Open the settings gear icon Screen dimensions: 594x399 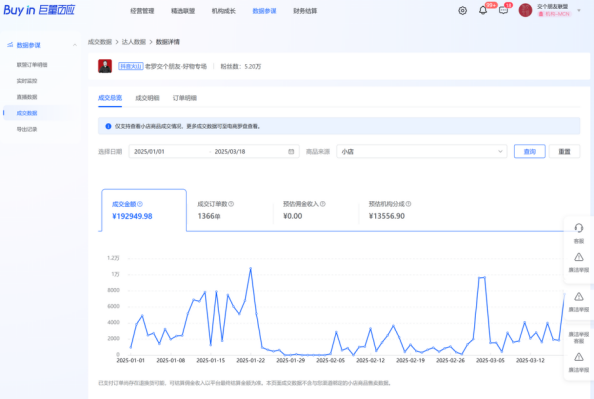[x=462, y=11]
